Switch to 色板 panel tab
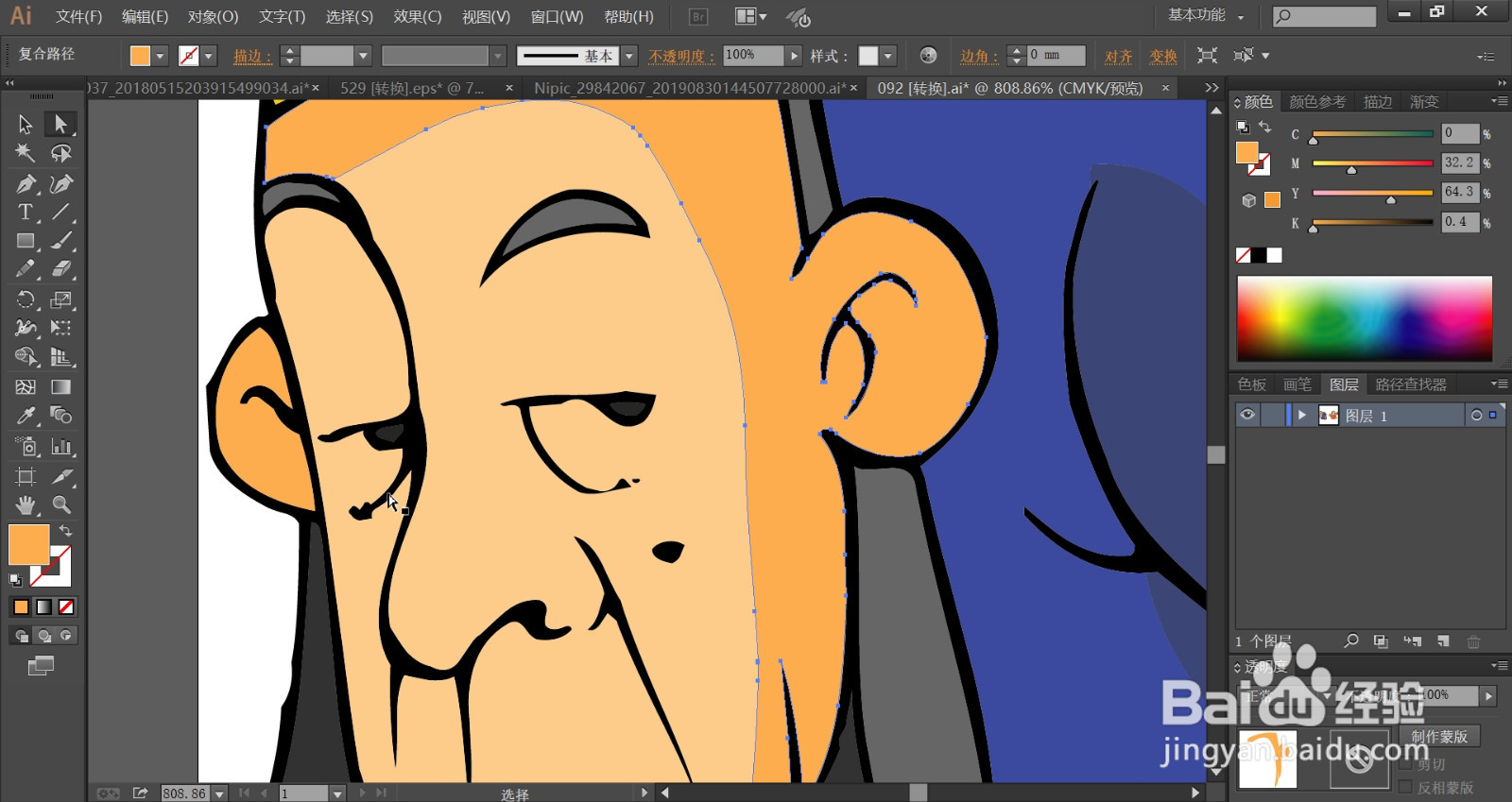The width and height of the screenshot is (1512, 802). (x=1251, y=384)
